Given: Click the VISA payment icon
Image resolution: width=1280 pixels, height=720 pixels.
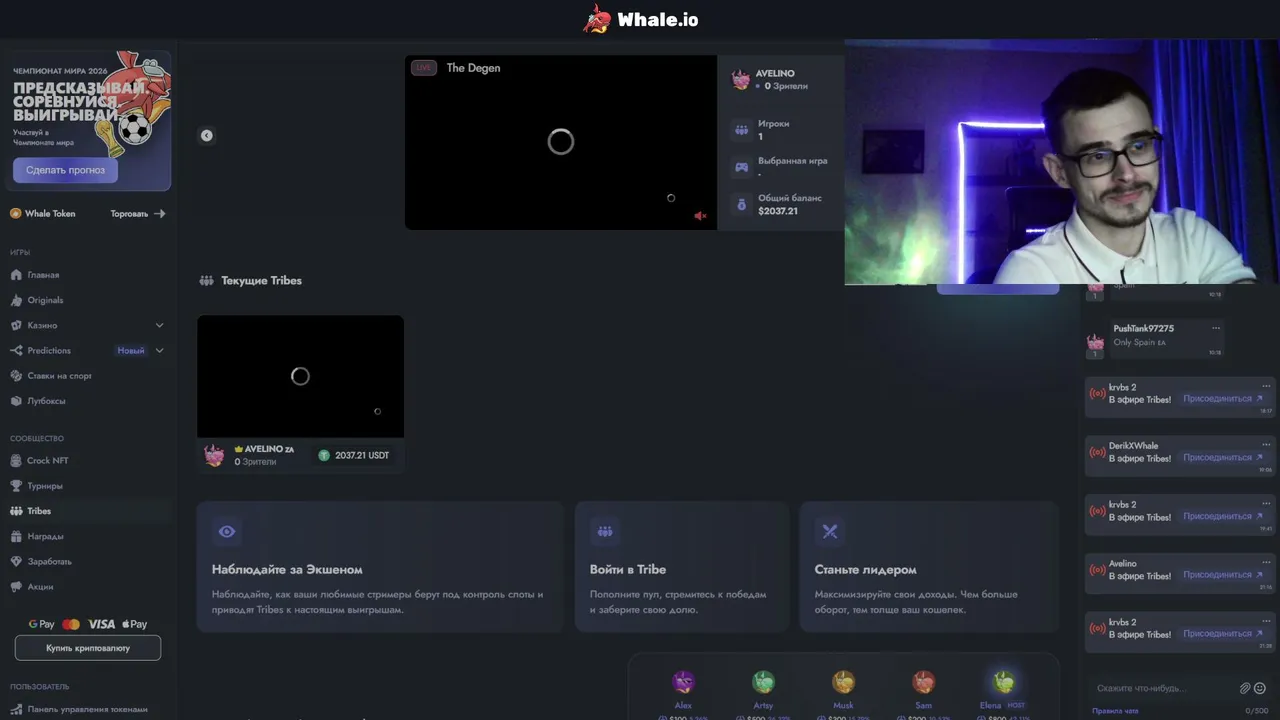Looking at the screenshot, I should (101, 624).
